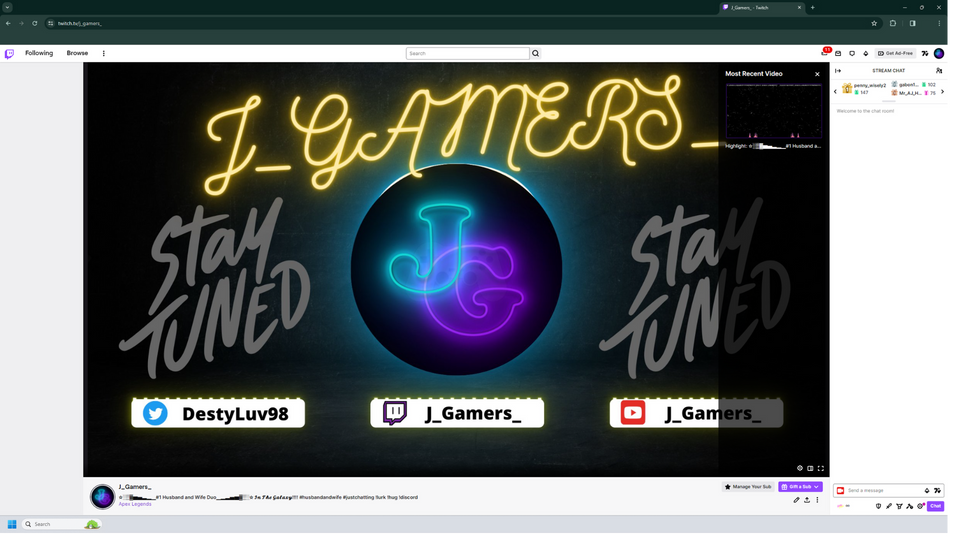Open the Following page

(x=39, y=53)
